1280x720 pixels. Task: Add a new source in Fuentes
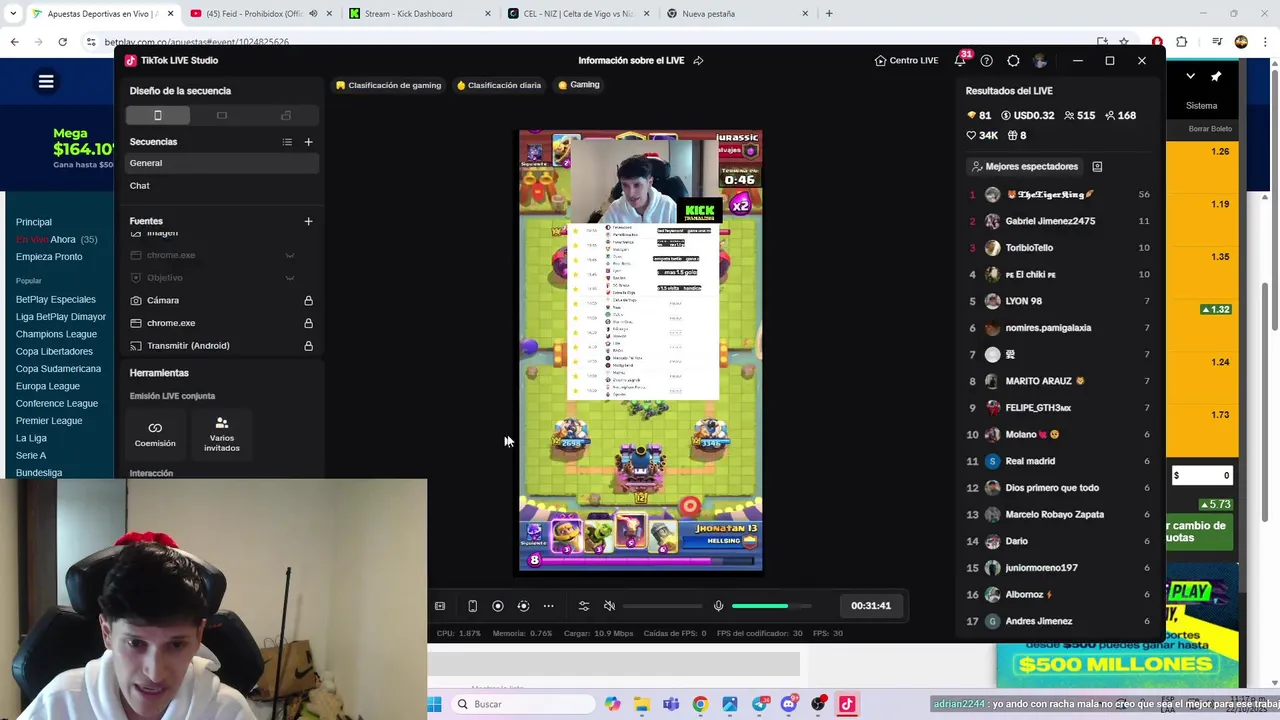(x=308, y=221)
